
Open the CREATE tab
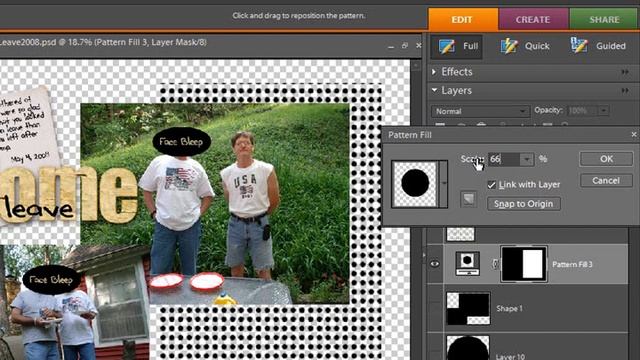pos(533,19)
